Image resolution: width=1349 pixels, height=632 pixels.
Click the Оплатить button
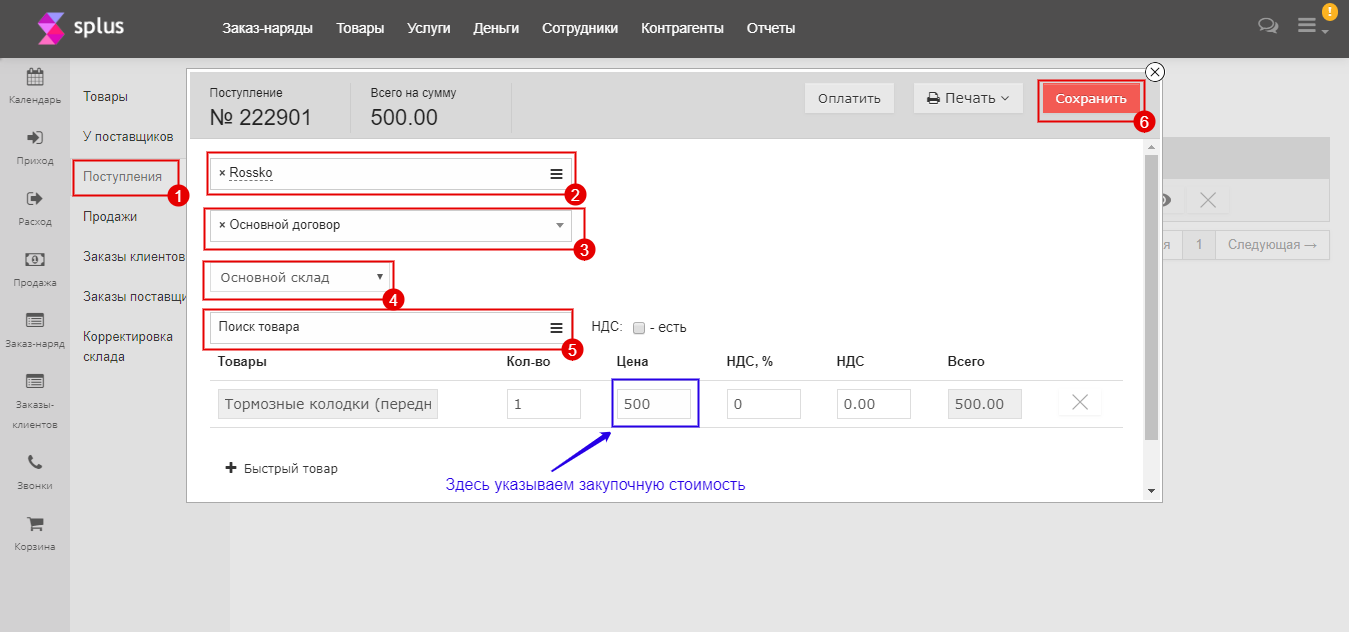tap(849, 98)
